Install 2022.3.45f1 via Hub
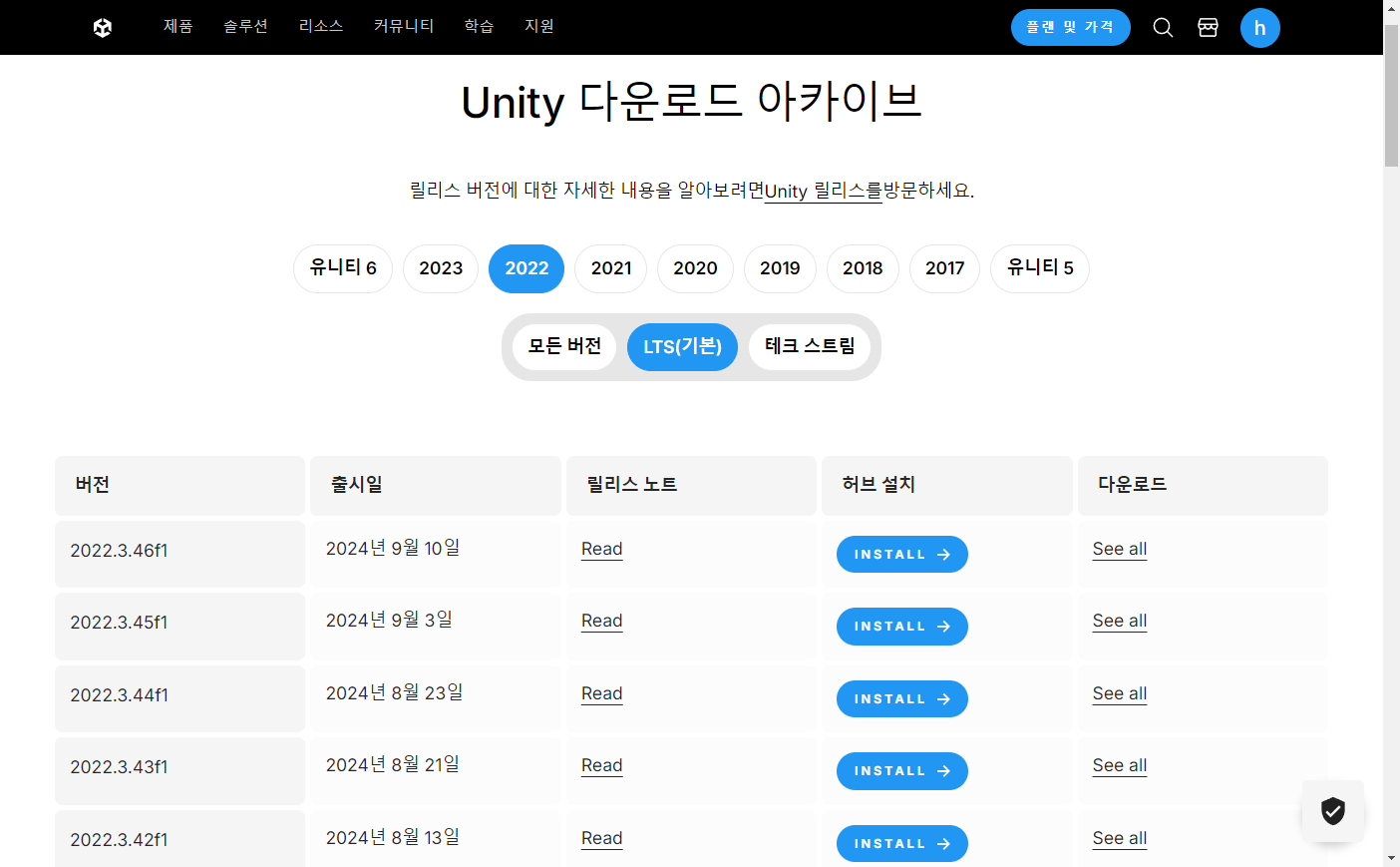This screenshot has height=867, width=1400. tap(902, 627)
